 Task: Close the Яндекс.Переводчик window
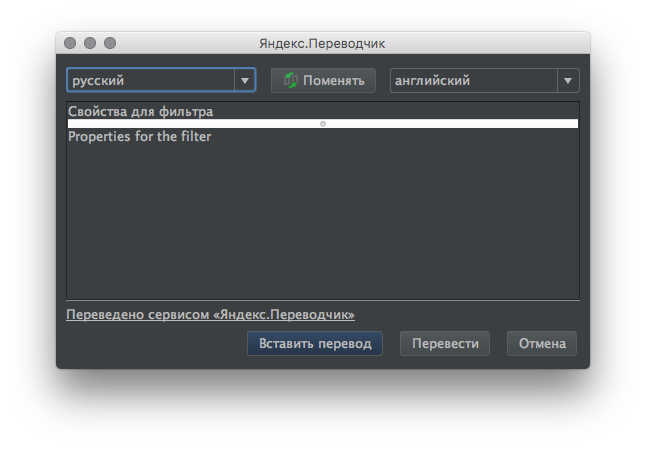coord(70,43)
